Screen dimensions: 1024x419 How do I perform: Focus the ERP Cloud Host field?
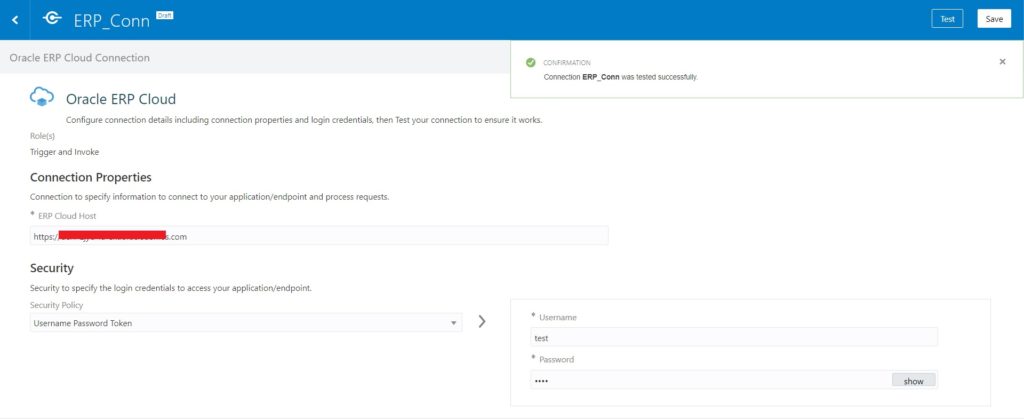[318, 236]
